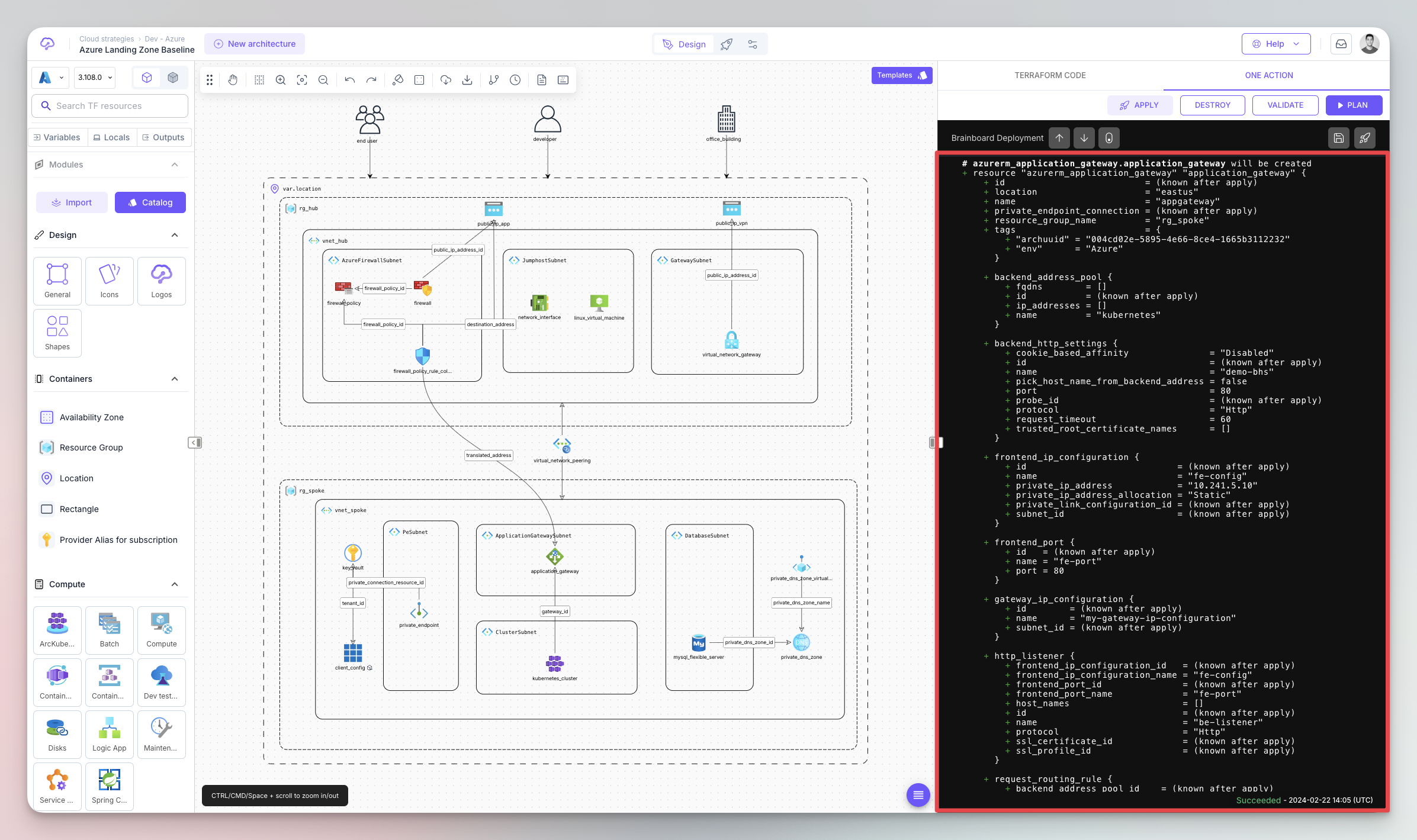Open the git branch icon

coord(494,80)
